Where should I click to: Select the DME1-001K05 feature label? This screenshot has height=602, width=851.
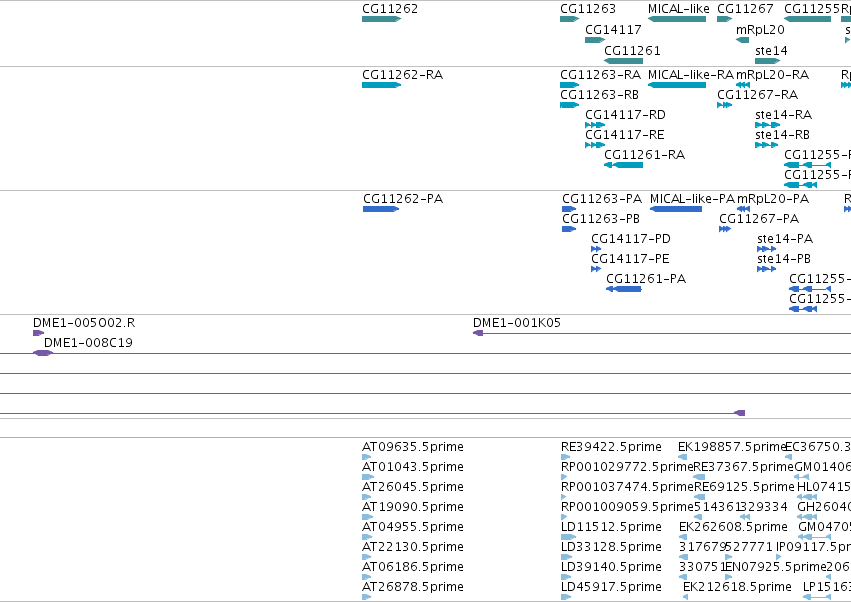(x=517, y=323)
